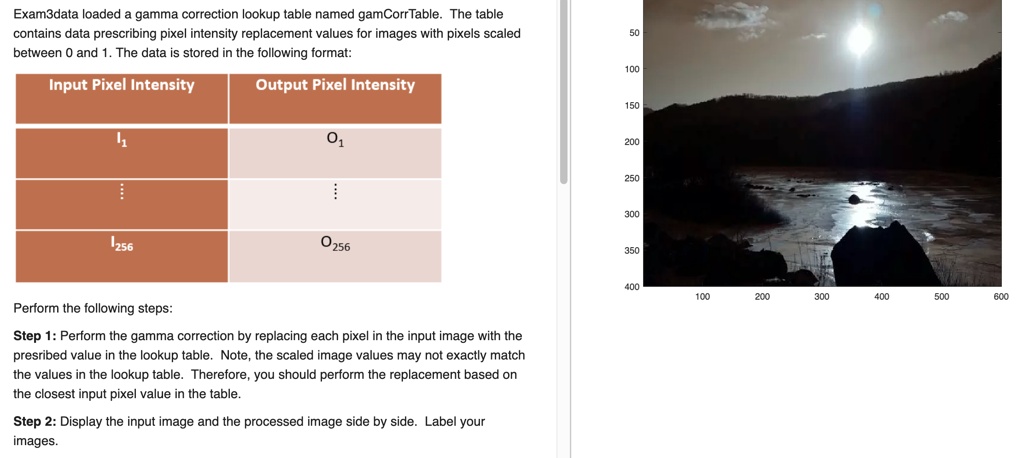Click the bright sun in the image
The height and width of the screenshot is (458, 1024).
[859, 39]
